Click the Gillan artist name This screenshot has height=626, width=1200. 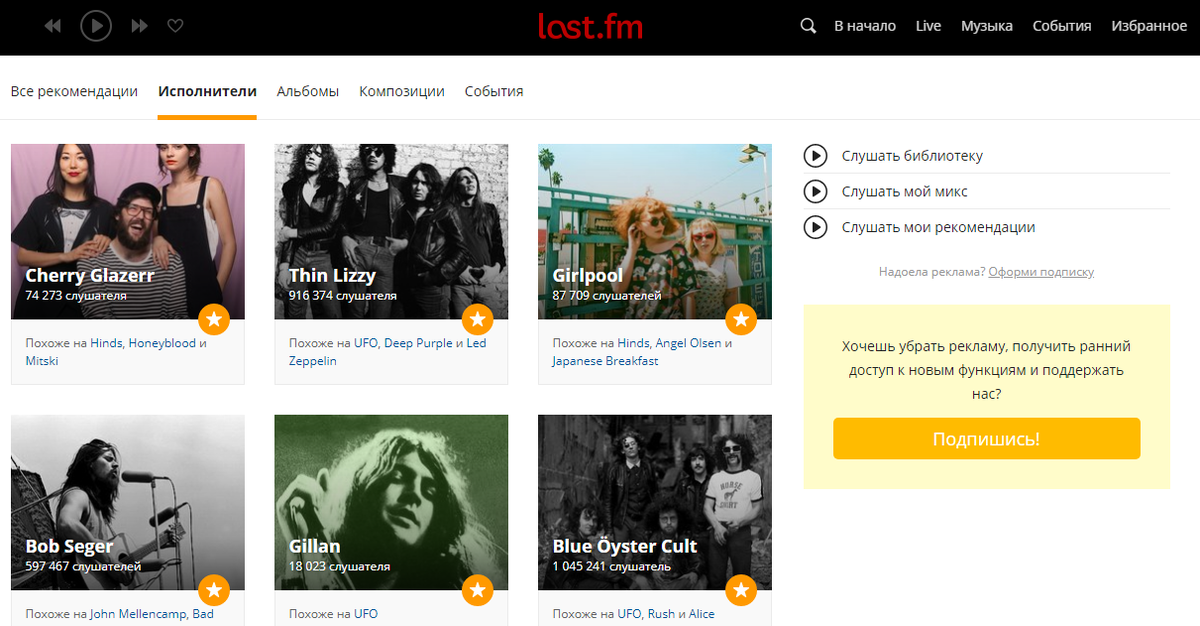pyautogui.click(x=314, y=546)
